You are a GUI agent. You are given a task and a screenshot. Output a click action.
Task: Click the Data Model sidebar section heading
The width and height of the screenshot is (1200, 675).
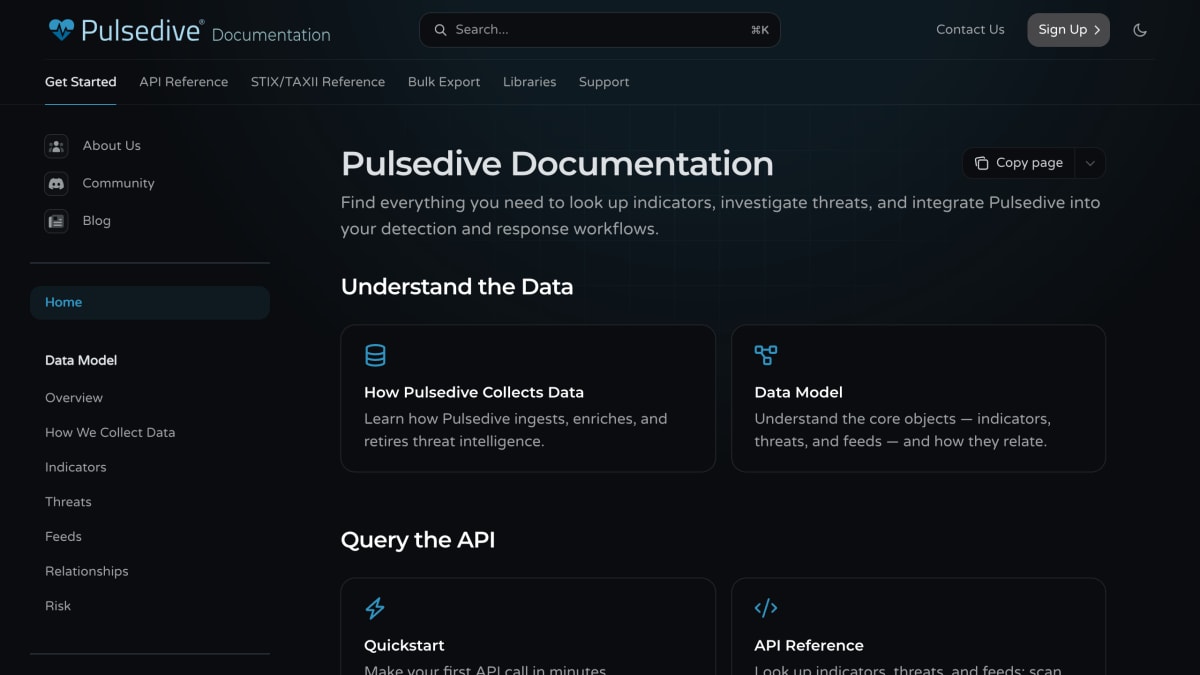(81, 361)
